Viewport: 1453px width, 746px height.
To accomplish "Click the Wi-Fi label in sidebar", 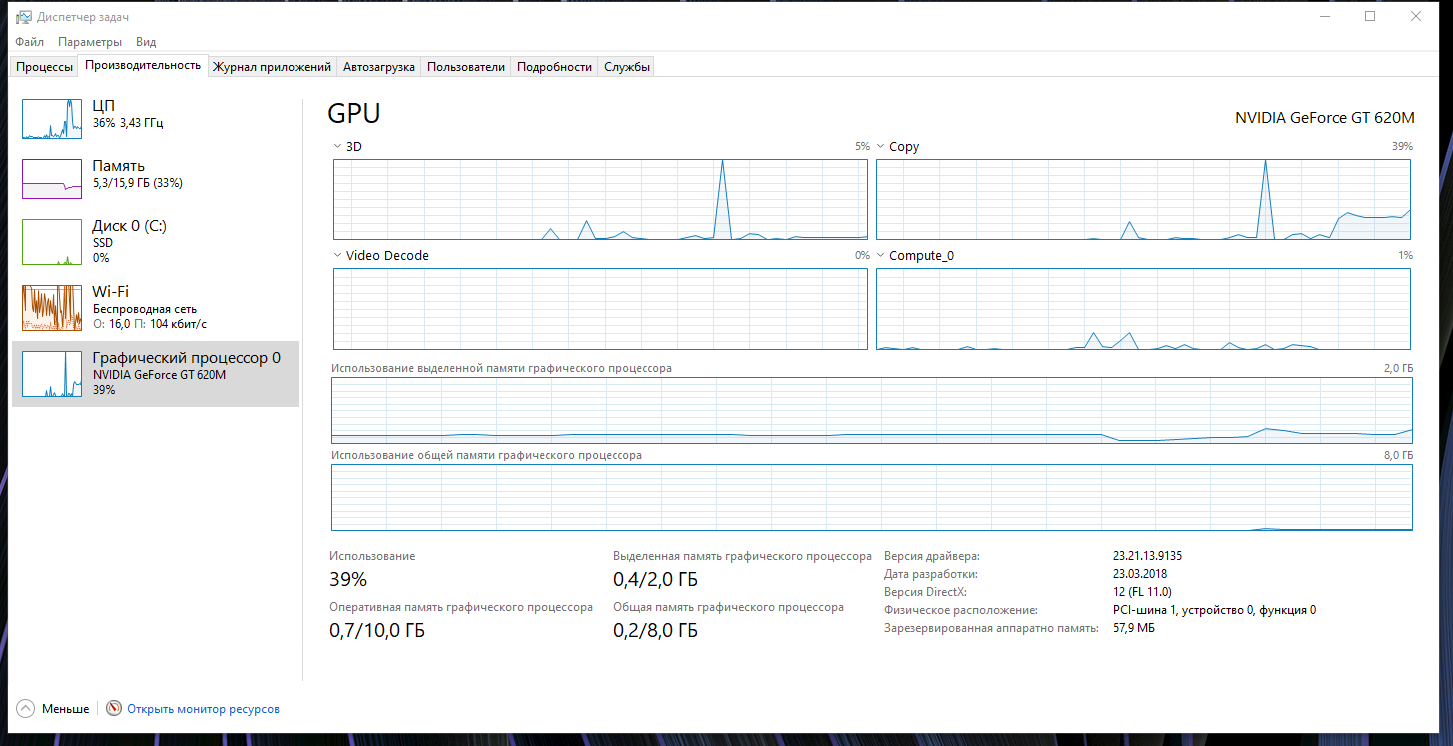I will 111,292.
